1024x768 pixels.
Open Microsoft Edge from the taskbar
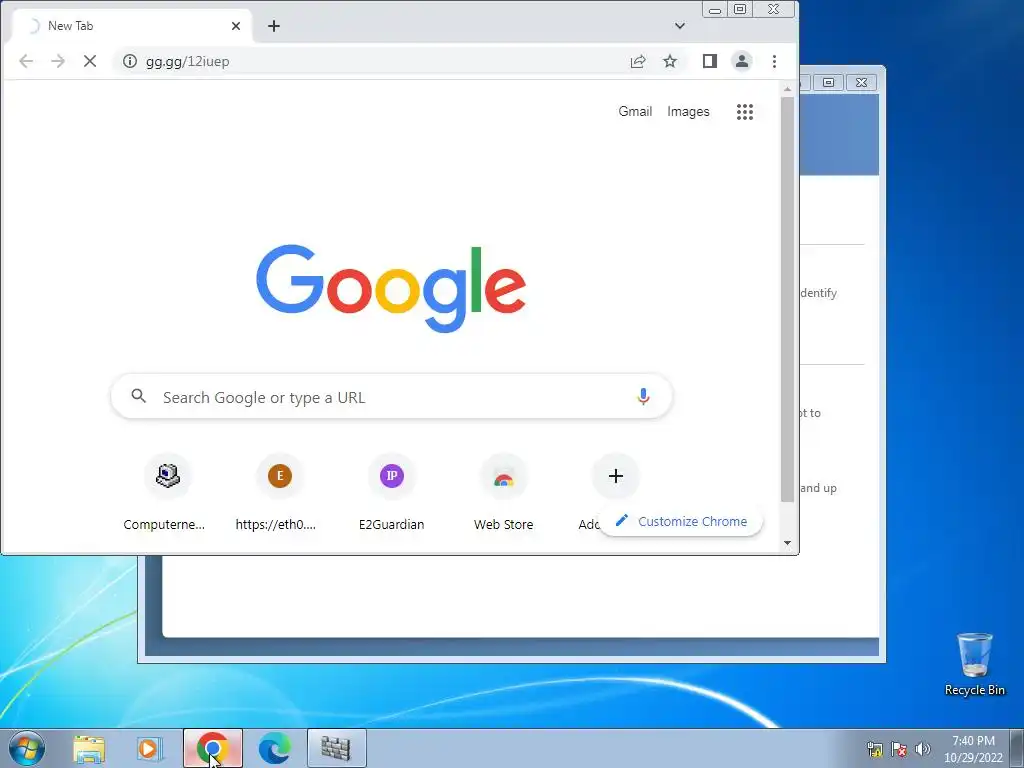(x=275, y=748)
